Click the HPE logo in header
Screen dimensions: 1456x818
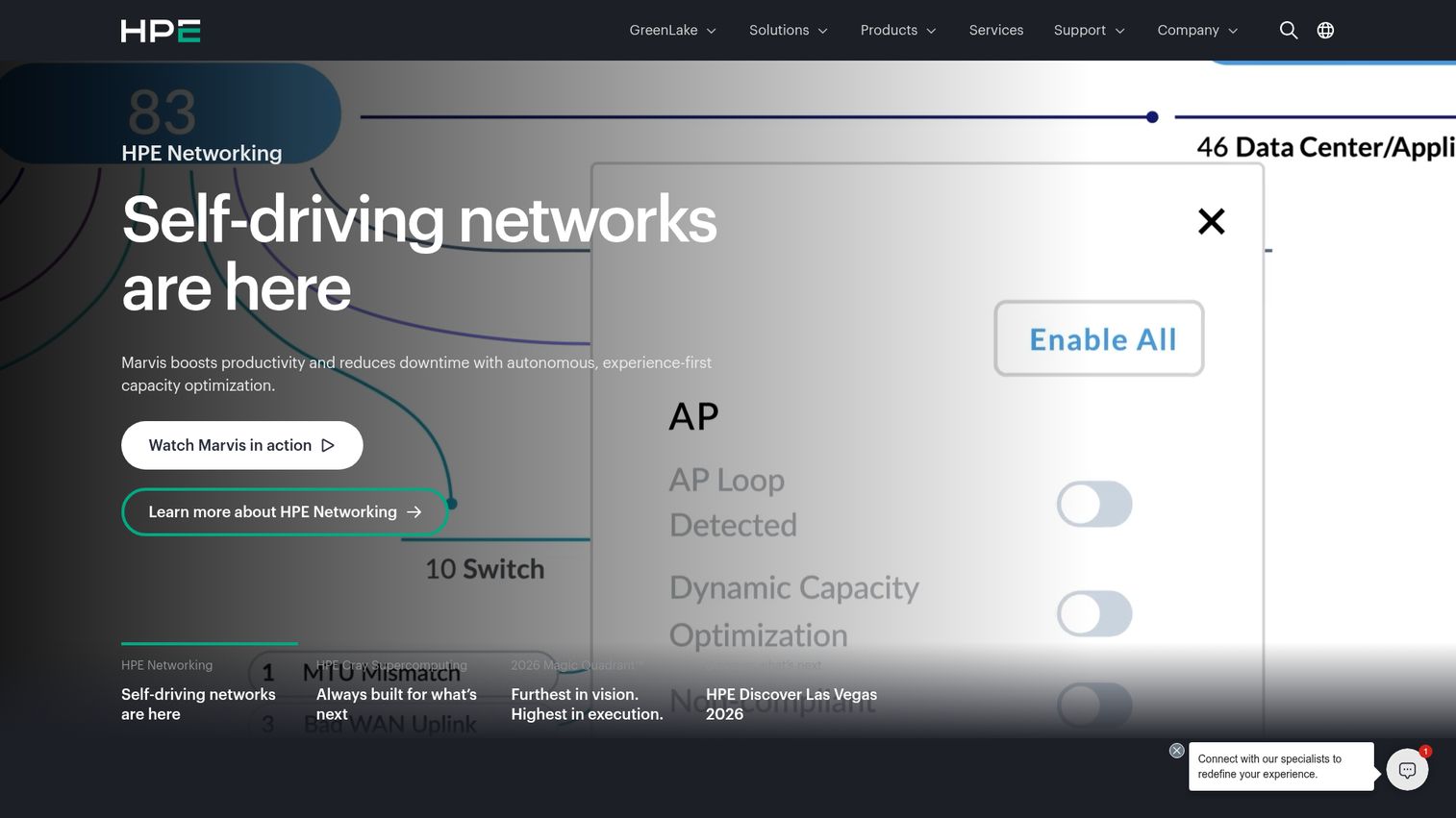click(x=161, y=31)
